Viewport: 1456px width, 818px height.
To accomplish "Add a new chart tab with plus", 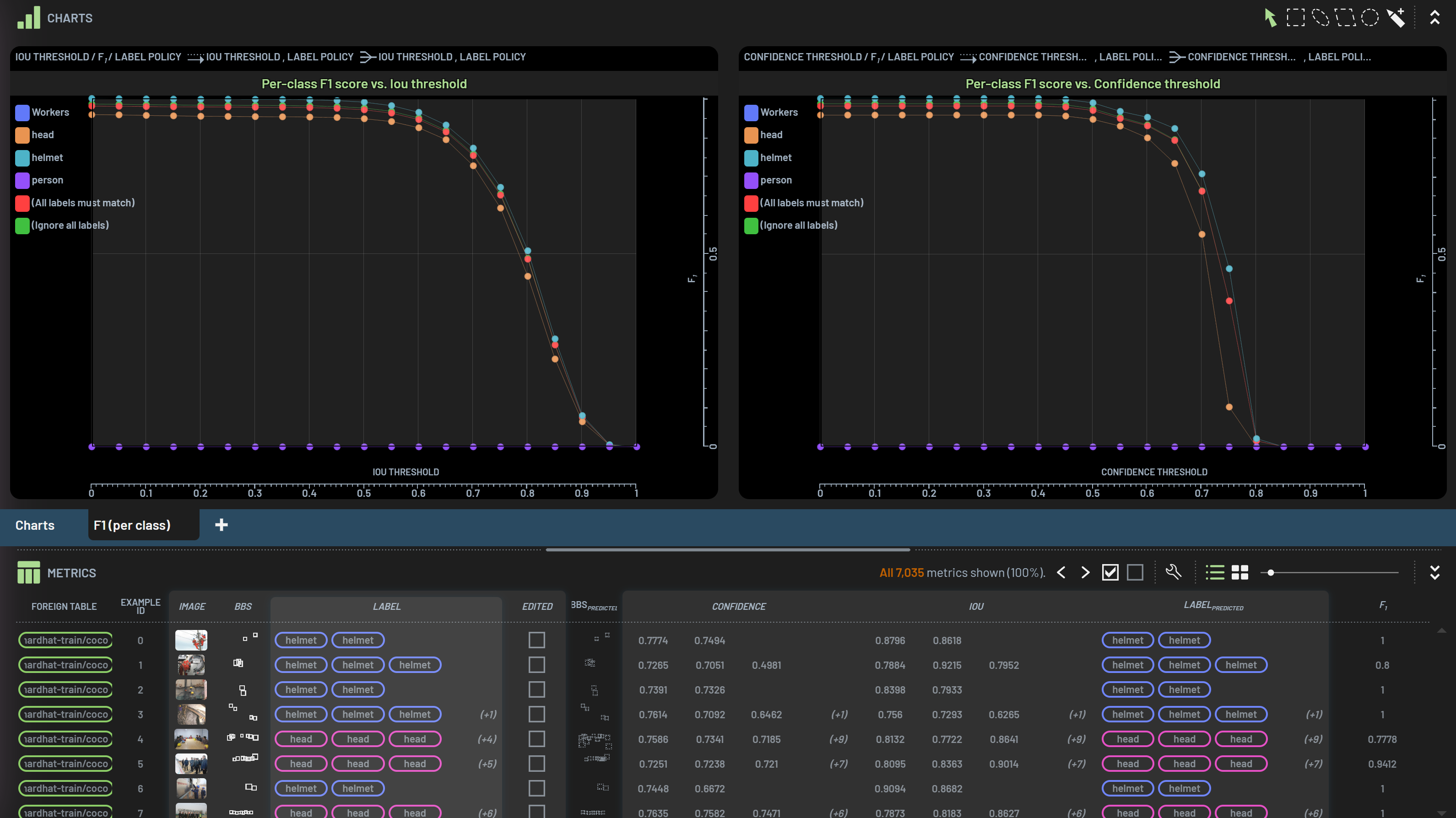I will (x=222, y=525).
